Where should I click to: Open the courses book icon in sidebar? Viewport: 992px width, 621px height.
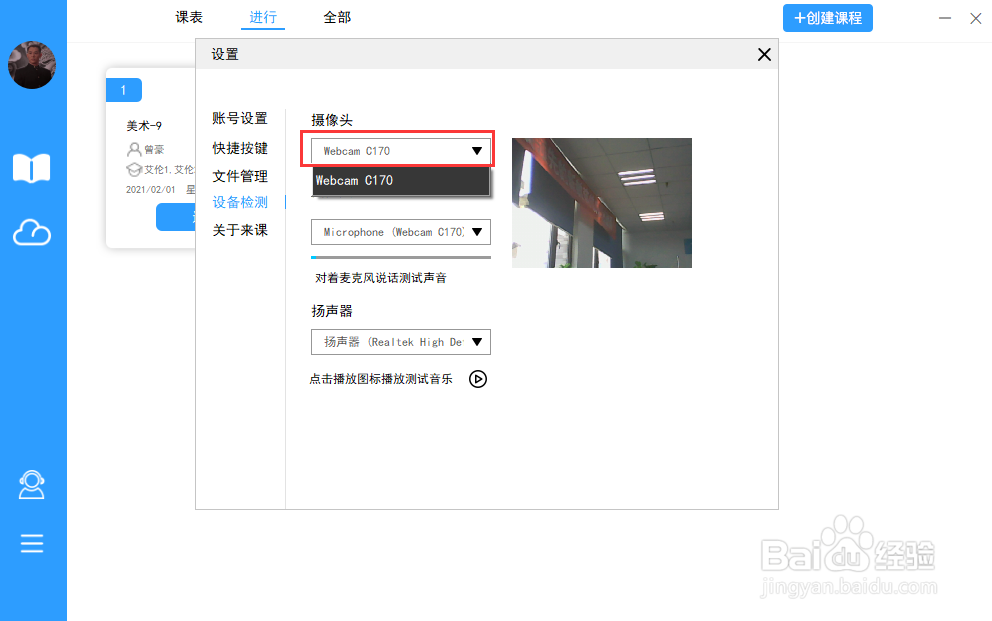[x=32, y=168]
